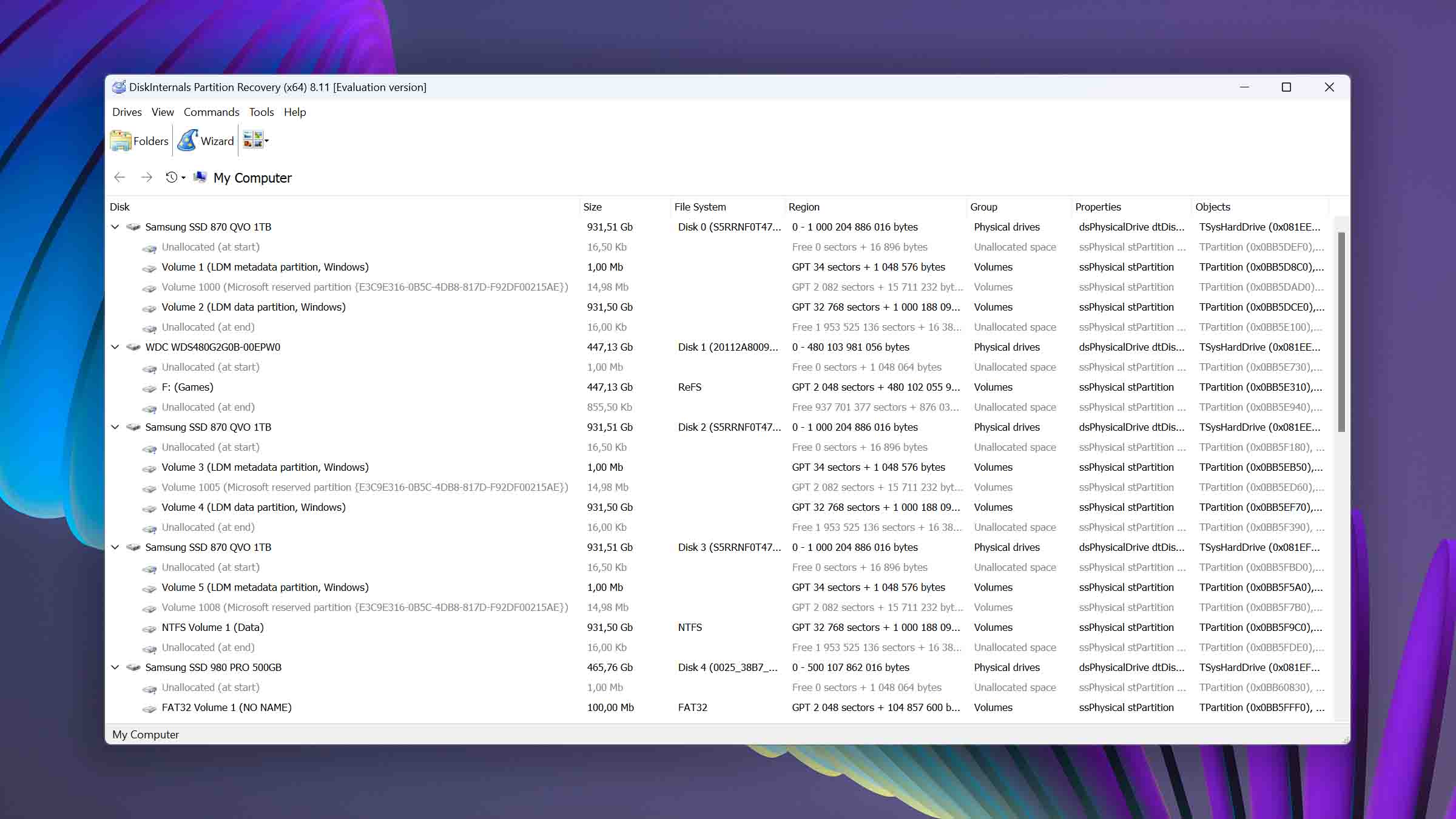
Task: Click the partition icon of Volume 4 LDM data
Action: coord(149,508)
